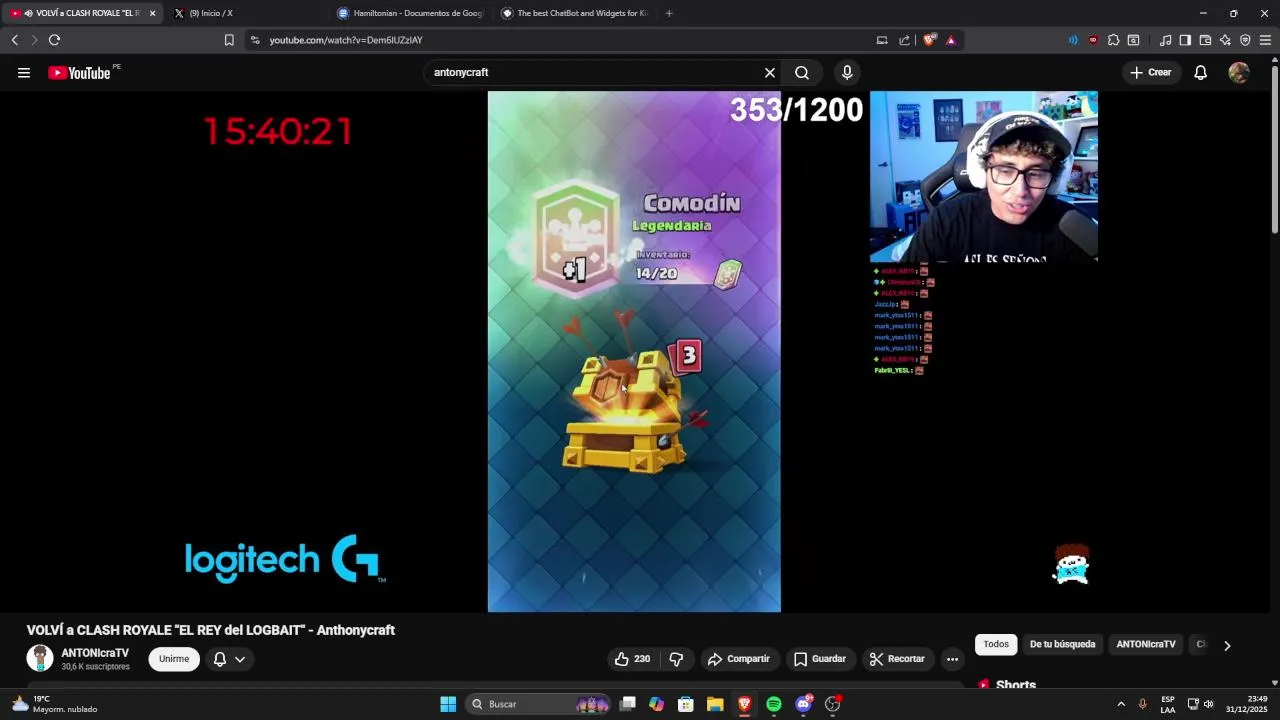Screen dimensions: 1280x720
Task: Bookmark this page in the address bar
Action: 229,40
